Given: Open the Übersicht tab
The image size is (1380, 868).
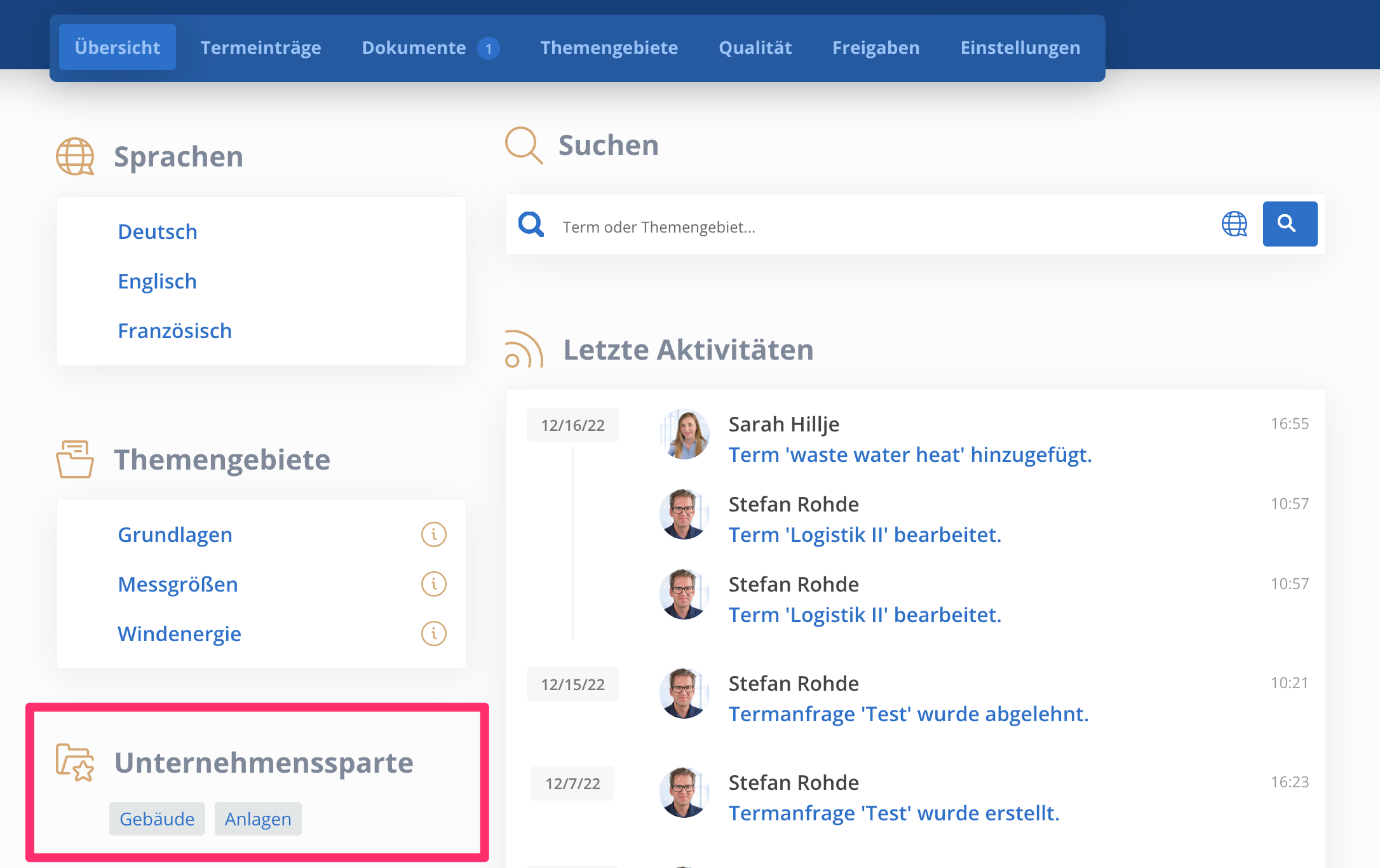Looking at the screenshot, I should point(118,48).
